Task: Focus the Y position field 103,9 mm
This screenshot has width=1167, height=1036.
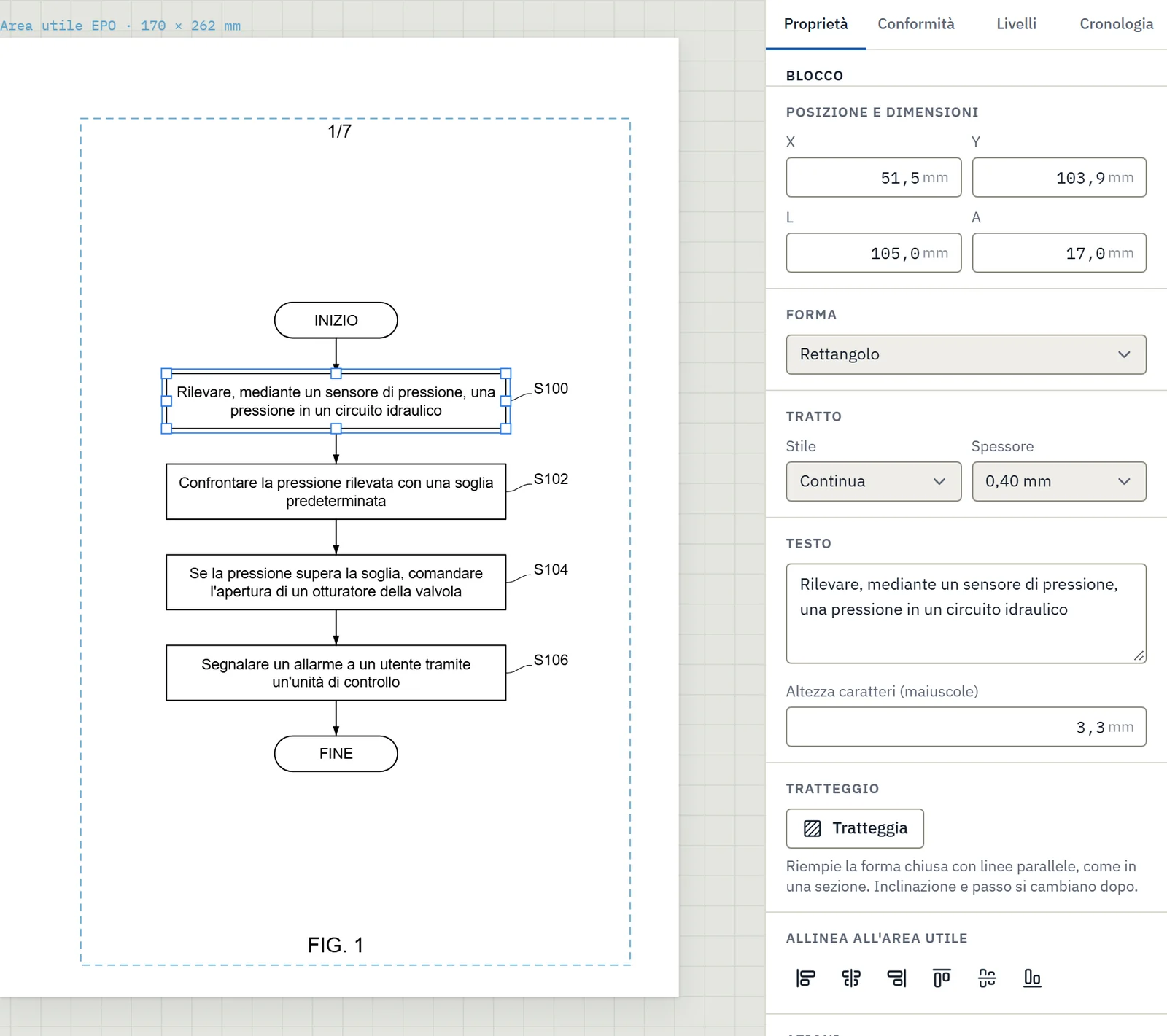Action: pos(1059,177)
